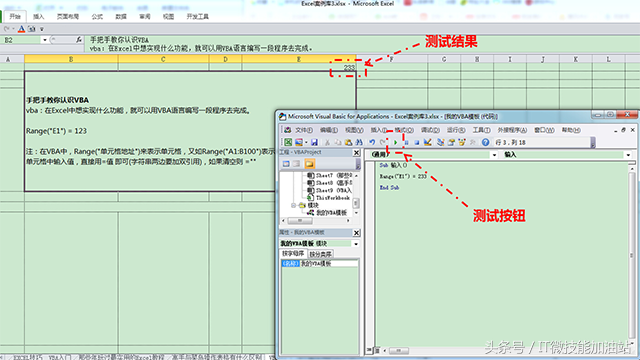
Task: Toggle Folders icon in project panel
Action: pos(309,164)
